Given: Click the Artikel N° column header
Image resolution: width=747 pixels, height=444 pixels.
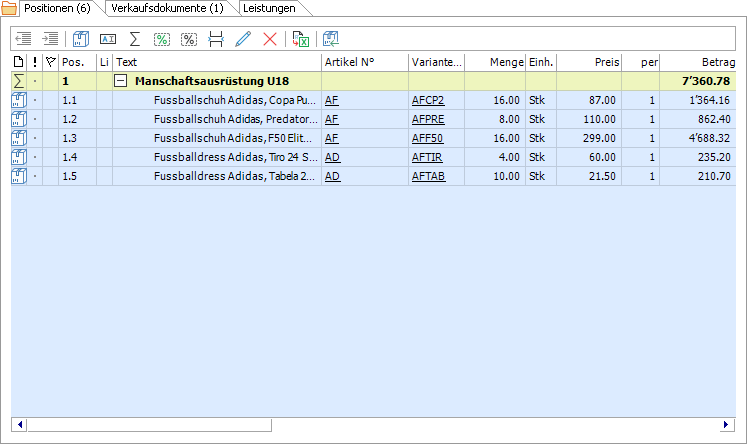Looking at the screenshot, I should tap(365, 62).
